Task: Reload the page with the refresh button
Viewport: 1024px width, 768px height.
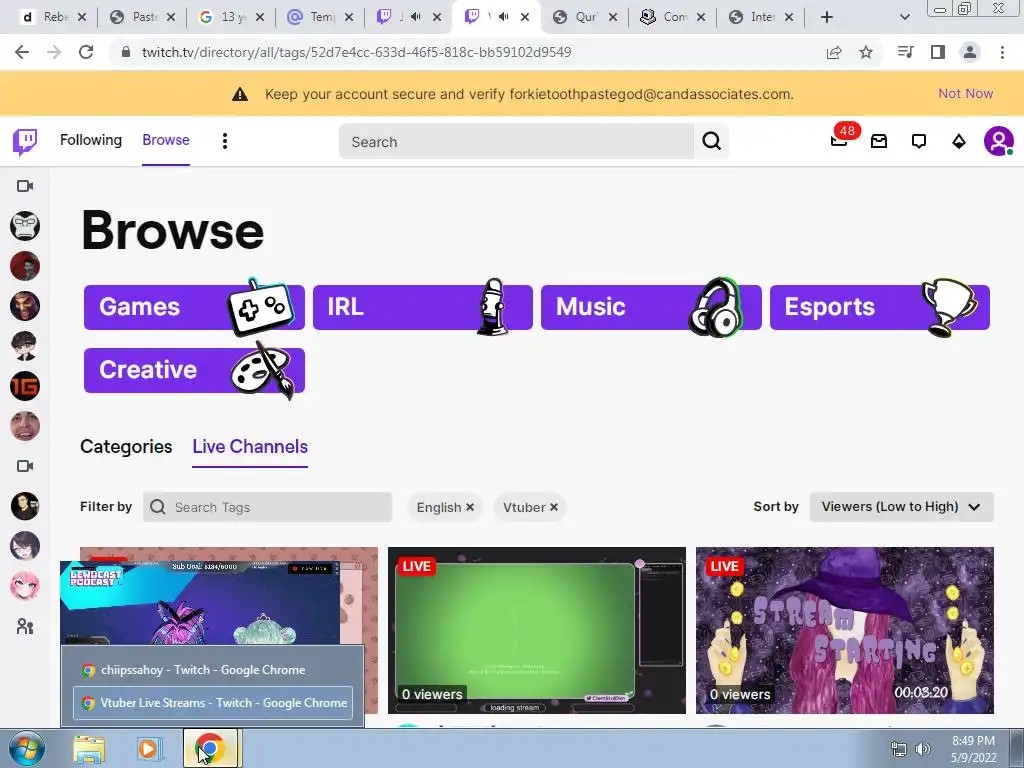Action: click(x=86, y=52)
